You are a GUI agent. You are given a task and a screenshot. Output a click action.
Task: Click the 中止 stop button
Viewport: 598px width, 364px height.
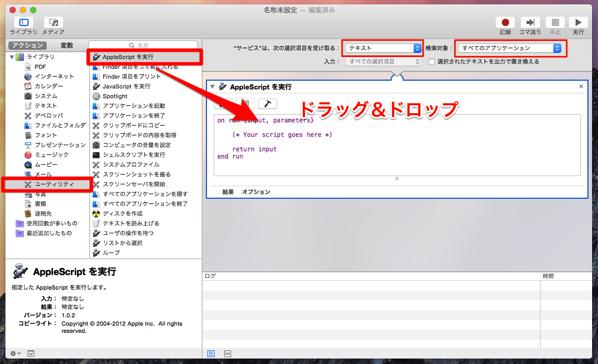pos(555,23)
